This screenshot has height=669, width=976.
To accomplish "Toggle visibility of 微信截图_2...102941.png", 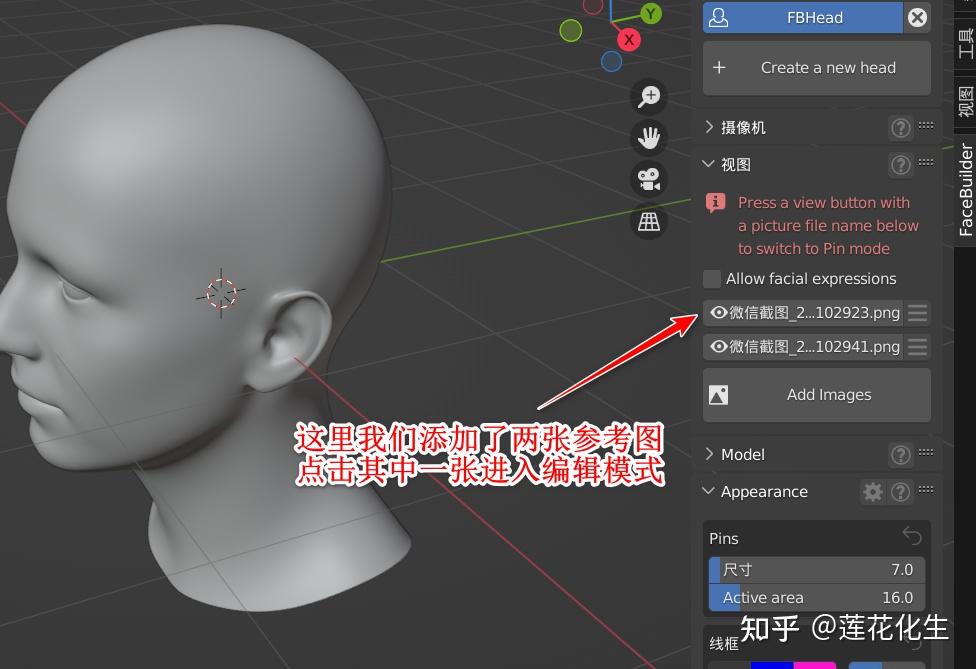I will (x=717, y=346).
